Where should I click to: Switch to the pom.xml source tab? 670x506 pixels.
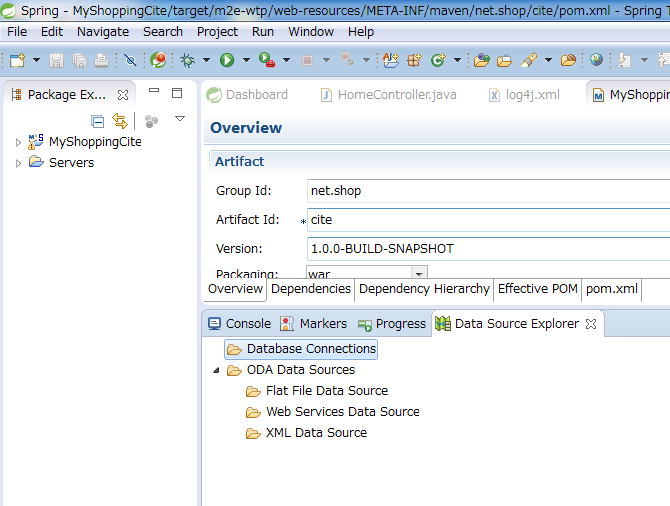click(611, 289)
